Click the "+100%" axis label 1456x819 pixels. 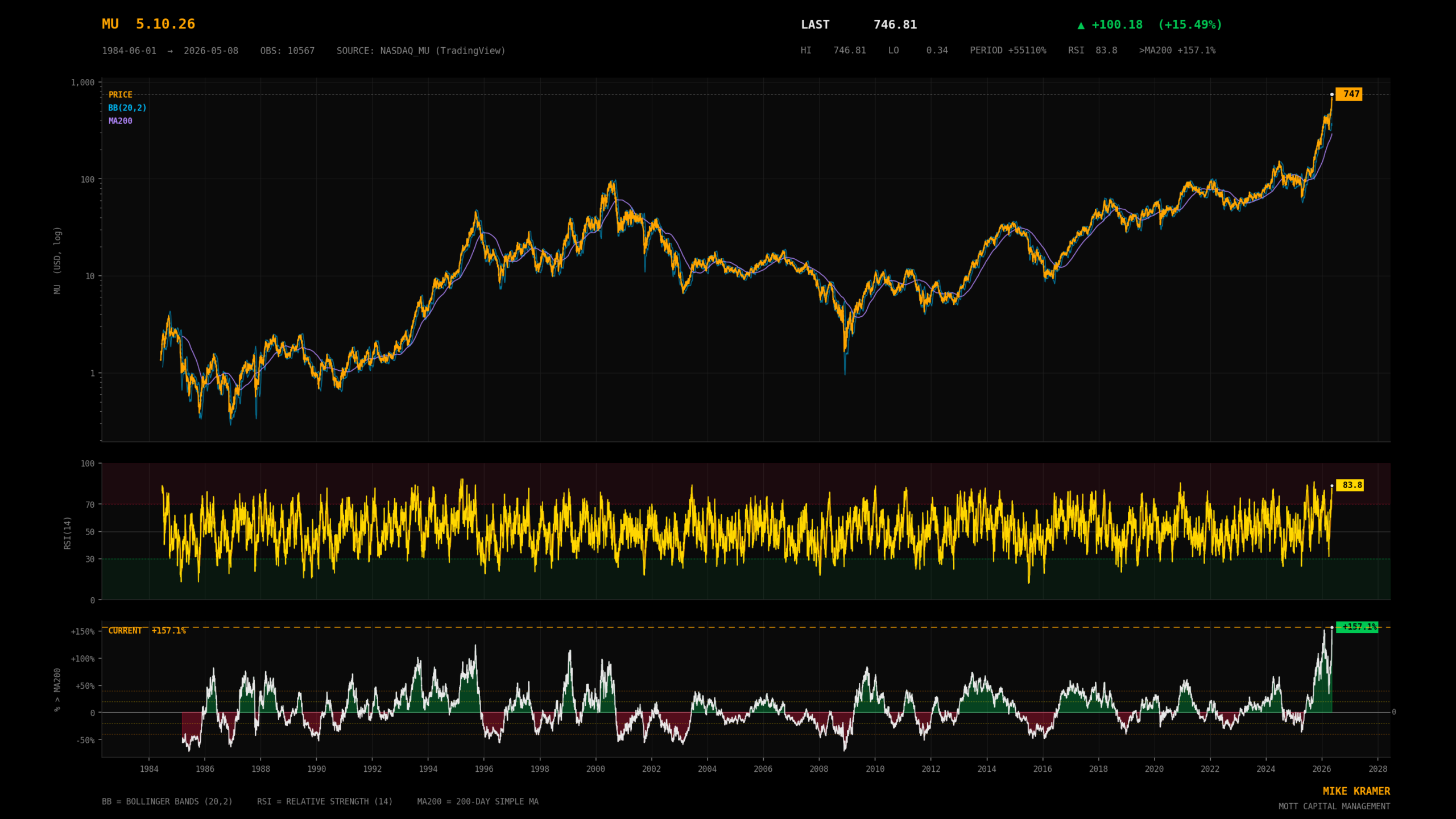pos(82,659)
